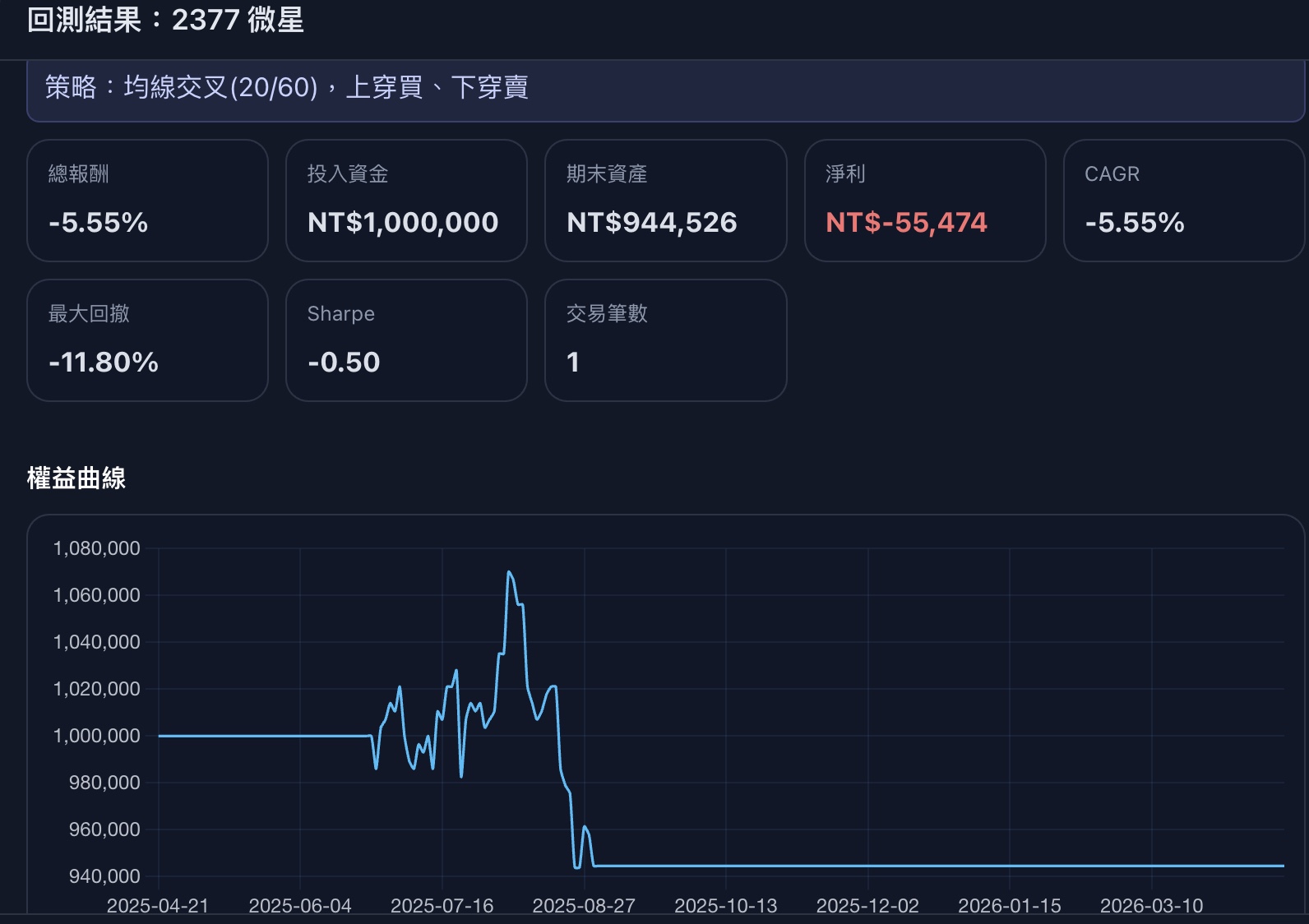Click the 總報酬 value -5.55%
The height and width of the screenshot is (924, 1309).
[99, 222]
